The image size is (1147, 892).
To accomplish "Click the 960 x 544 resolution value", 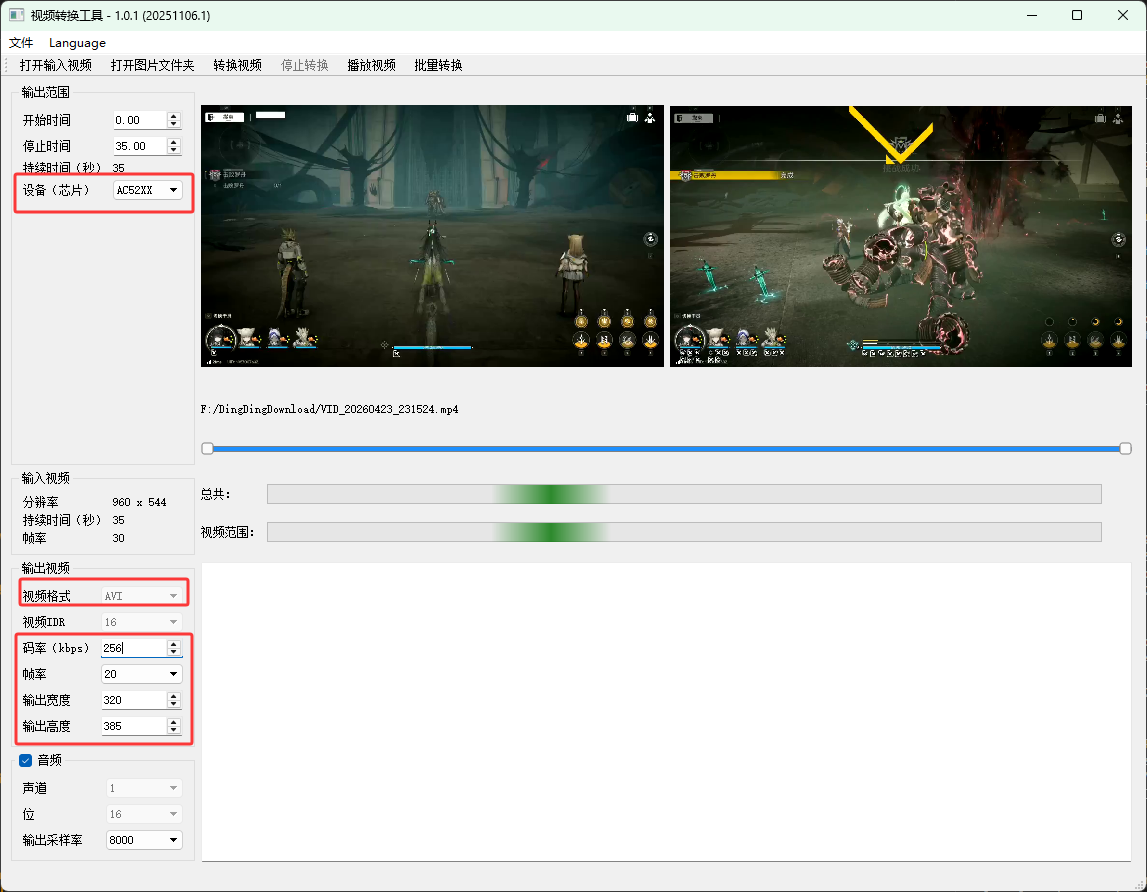I will tap(139, 502).
